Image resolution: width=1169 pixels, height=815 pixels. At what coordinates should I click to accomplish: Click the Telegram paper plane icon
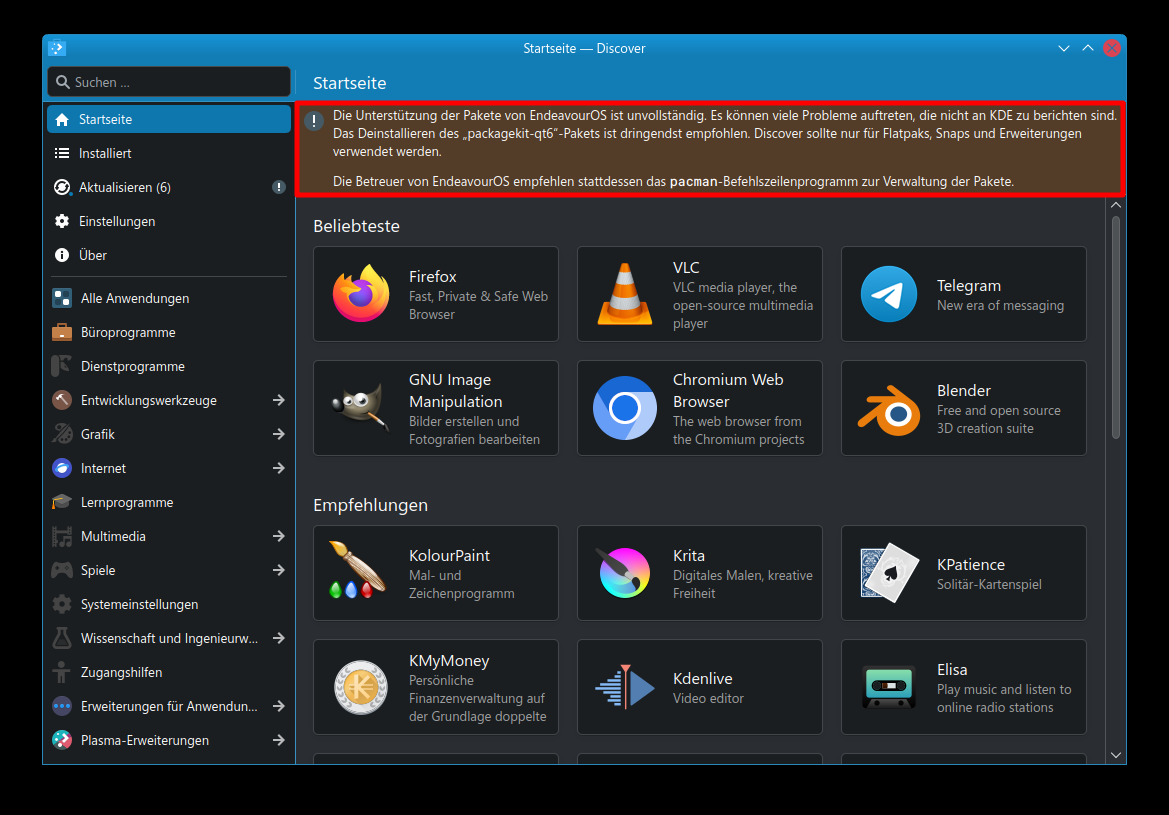tap(889, 294)
